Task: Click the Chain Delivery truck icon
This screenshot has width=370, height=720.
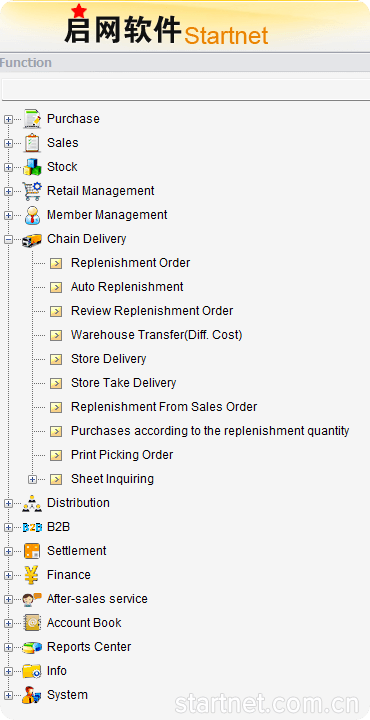Action: (32, 239)
